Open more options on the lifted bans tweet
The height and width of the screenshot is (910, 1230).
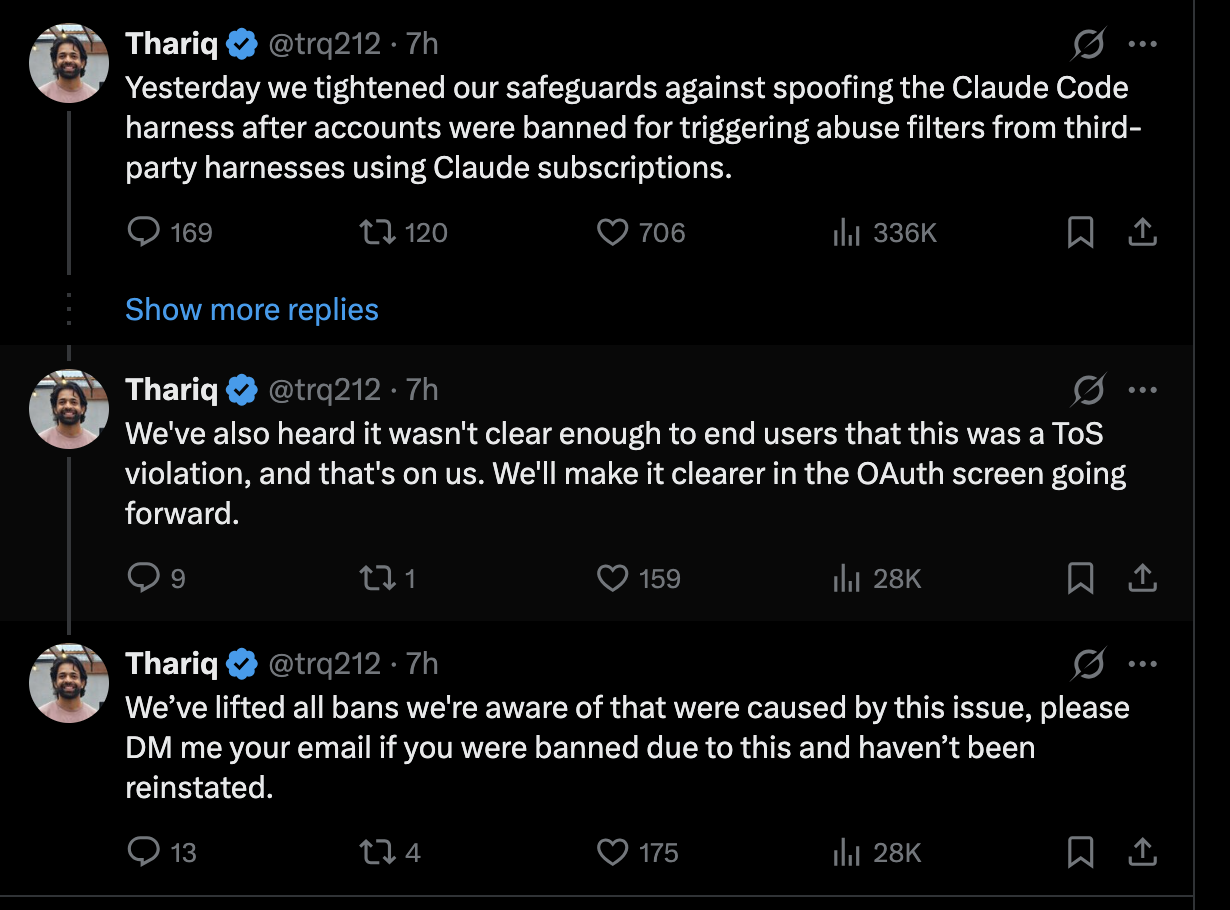[x=1142, y=664]
